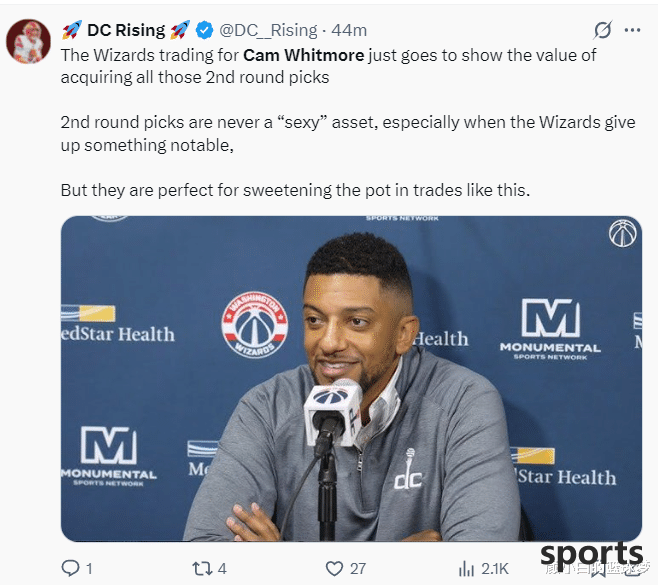Click the like count 27

[358, 569]
